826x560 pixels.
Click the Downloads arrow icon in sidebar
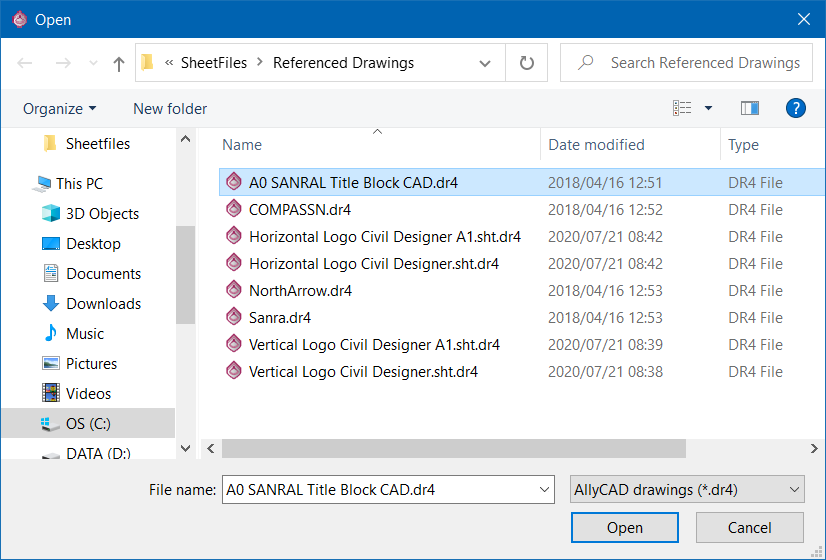point(51,304)
